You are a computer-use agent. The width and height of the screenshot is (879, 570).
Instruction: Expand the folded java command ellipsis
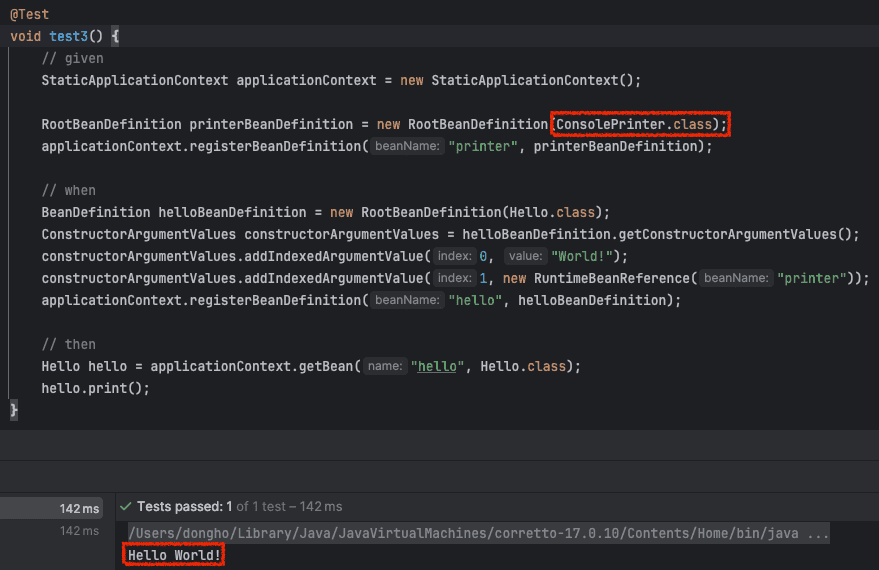818,533
